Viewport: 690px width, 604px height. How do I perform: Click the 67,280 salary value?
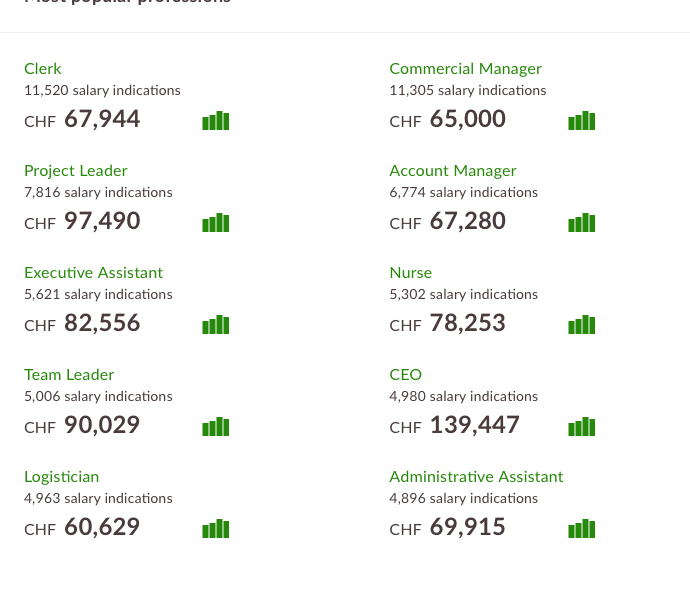click(x=467, y=221)
